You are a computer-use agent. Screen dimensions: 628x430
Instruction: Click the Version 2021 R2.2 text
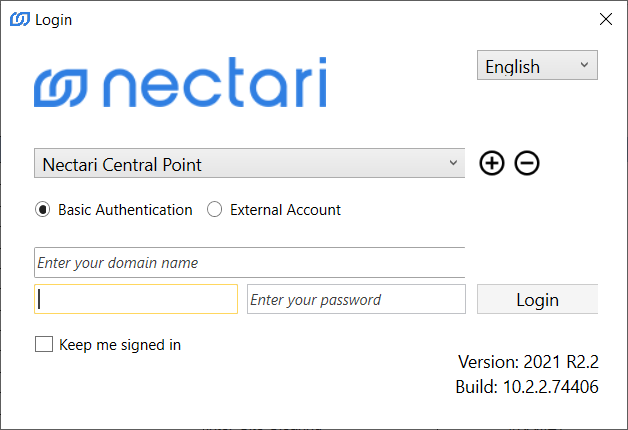tap(528, 362)
